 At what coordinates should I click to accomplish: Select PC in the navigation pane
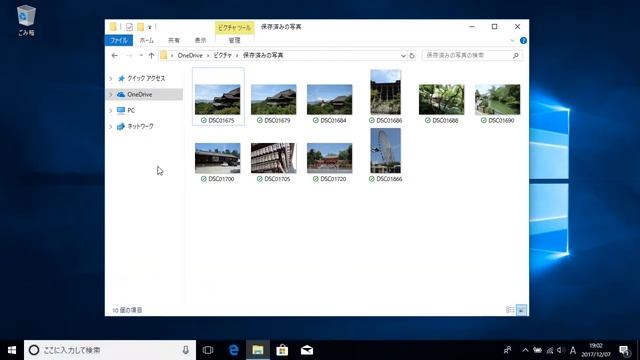tap(131, 110)
